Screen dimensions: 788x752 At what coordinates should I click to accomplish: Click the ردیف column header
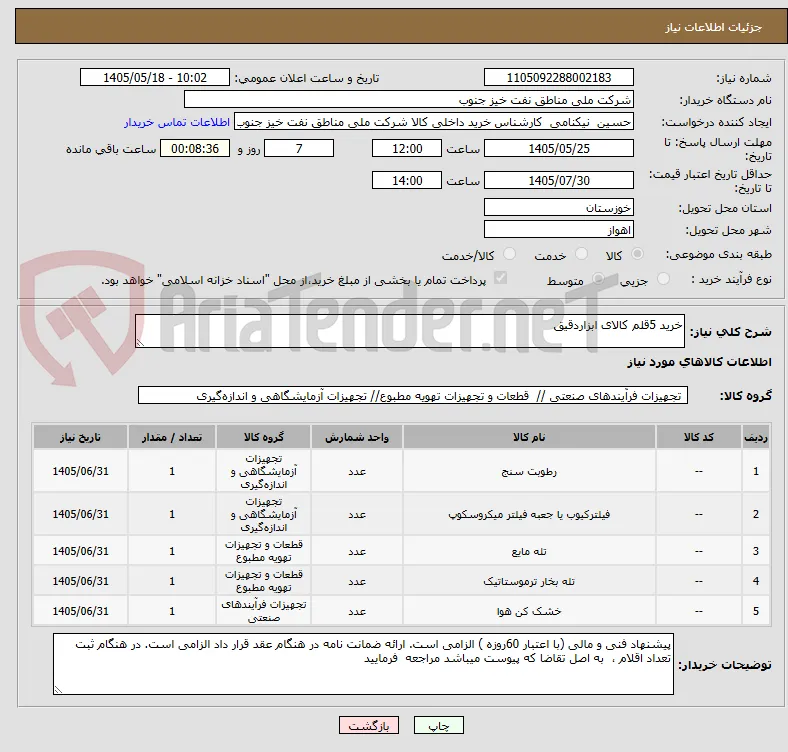tap(755, 437)
